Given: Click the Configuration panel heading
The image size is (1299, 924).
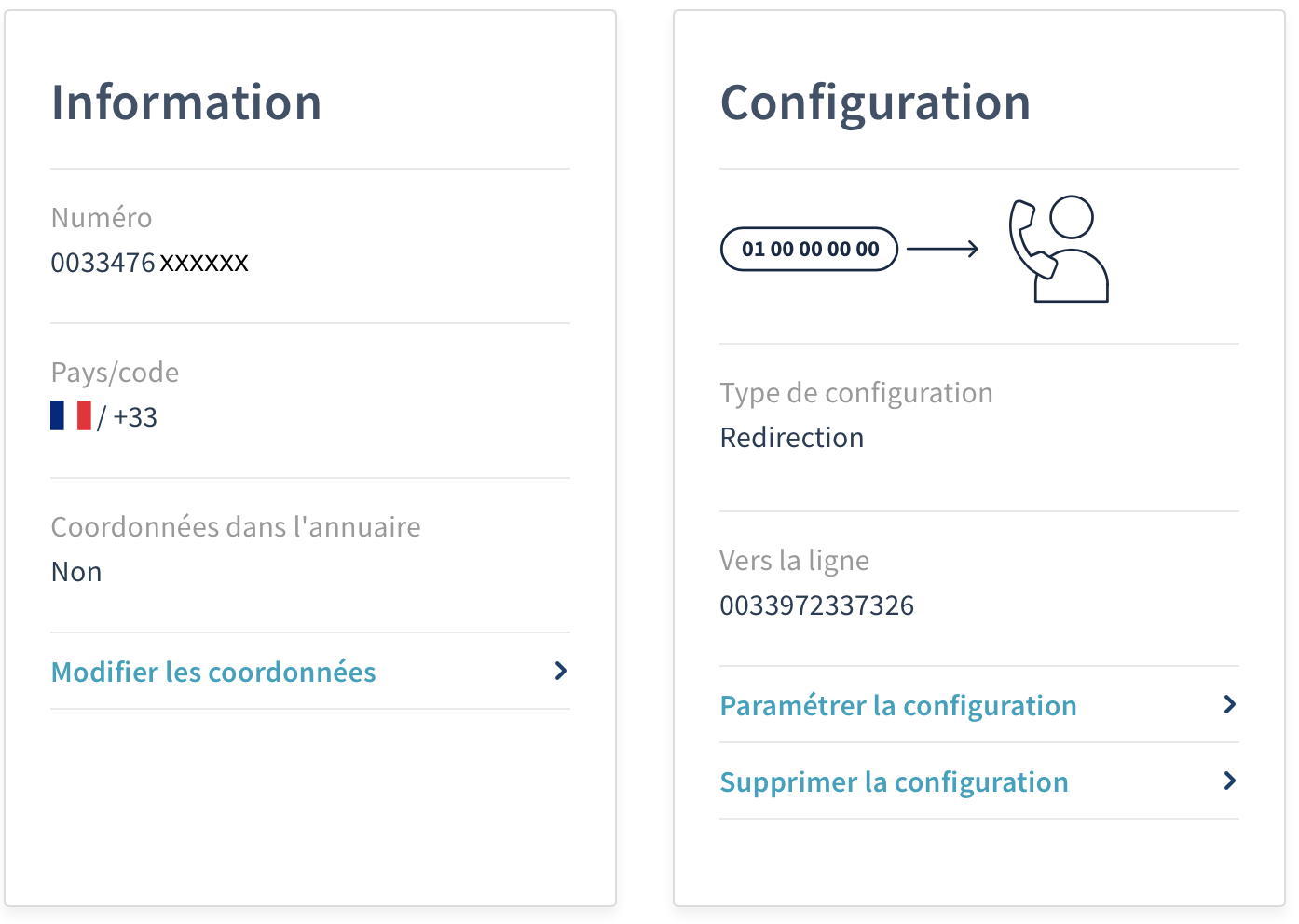Looking at the screenshot, I should (875, 102).
